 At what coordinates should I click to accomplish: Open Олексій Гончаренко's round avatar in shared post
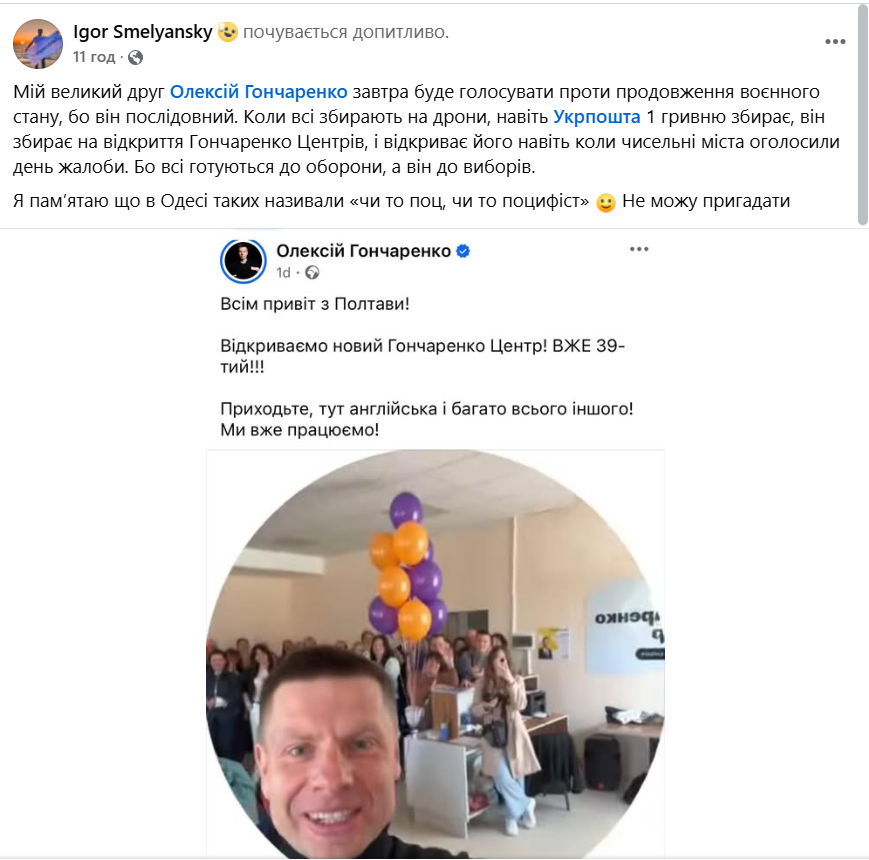click(x=243, y=260)
